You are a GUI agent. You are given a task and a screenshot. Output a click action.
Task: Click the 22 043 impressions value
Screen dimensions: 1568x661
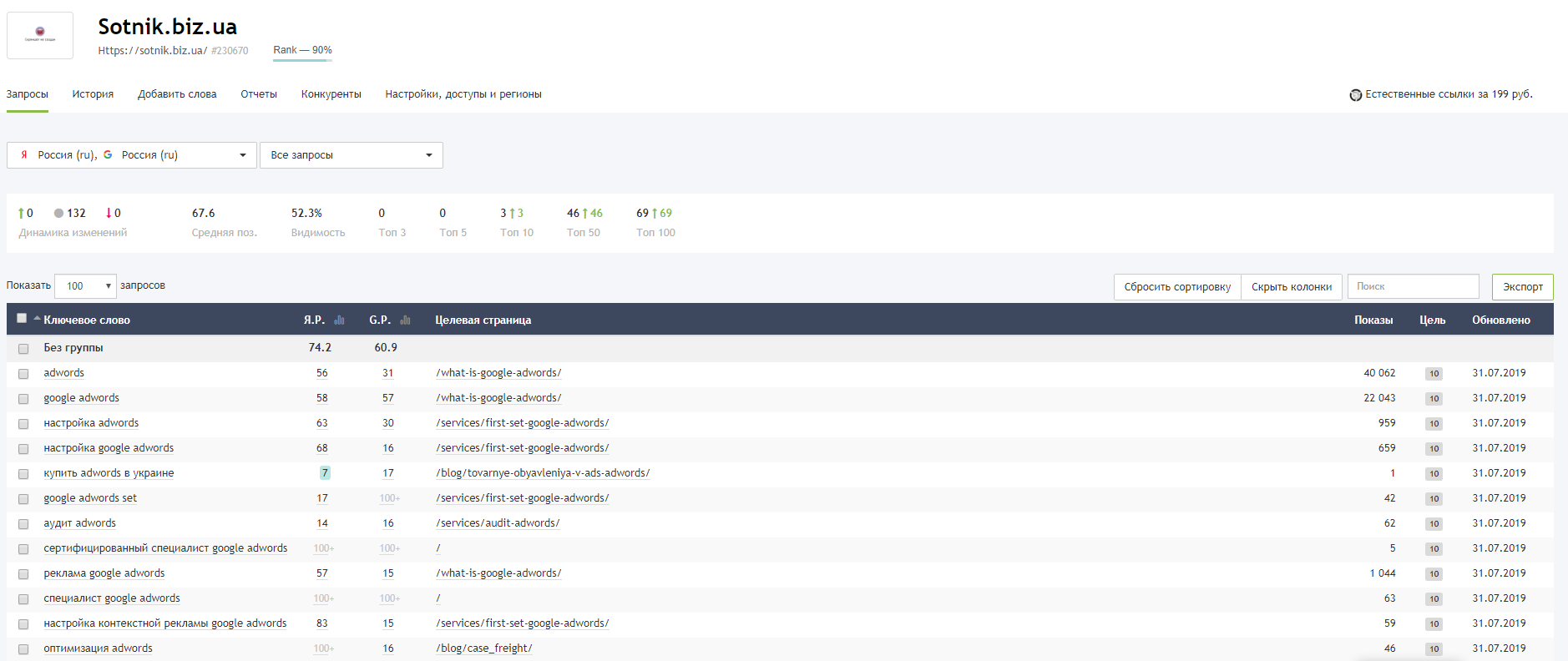point(1379,398)
